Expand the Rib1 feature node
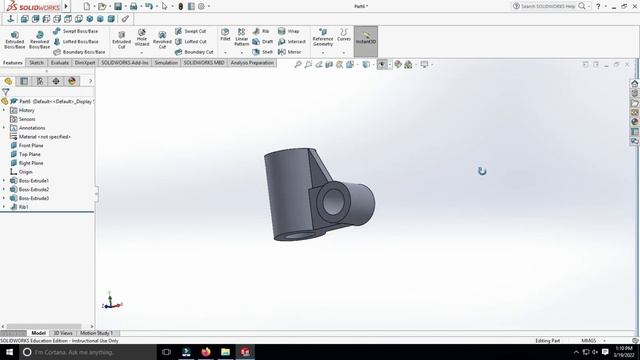The image size is (640, 360). [x=4, y=207]
